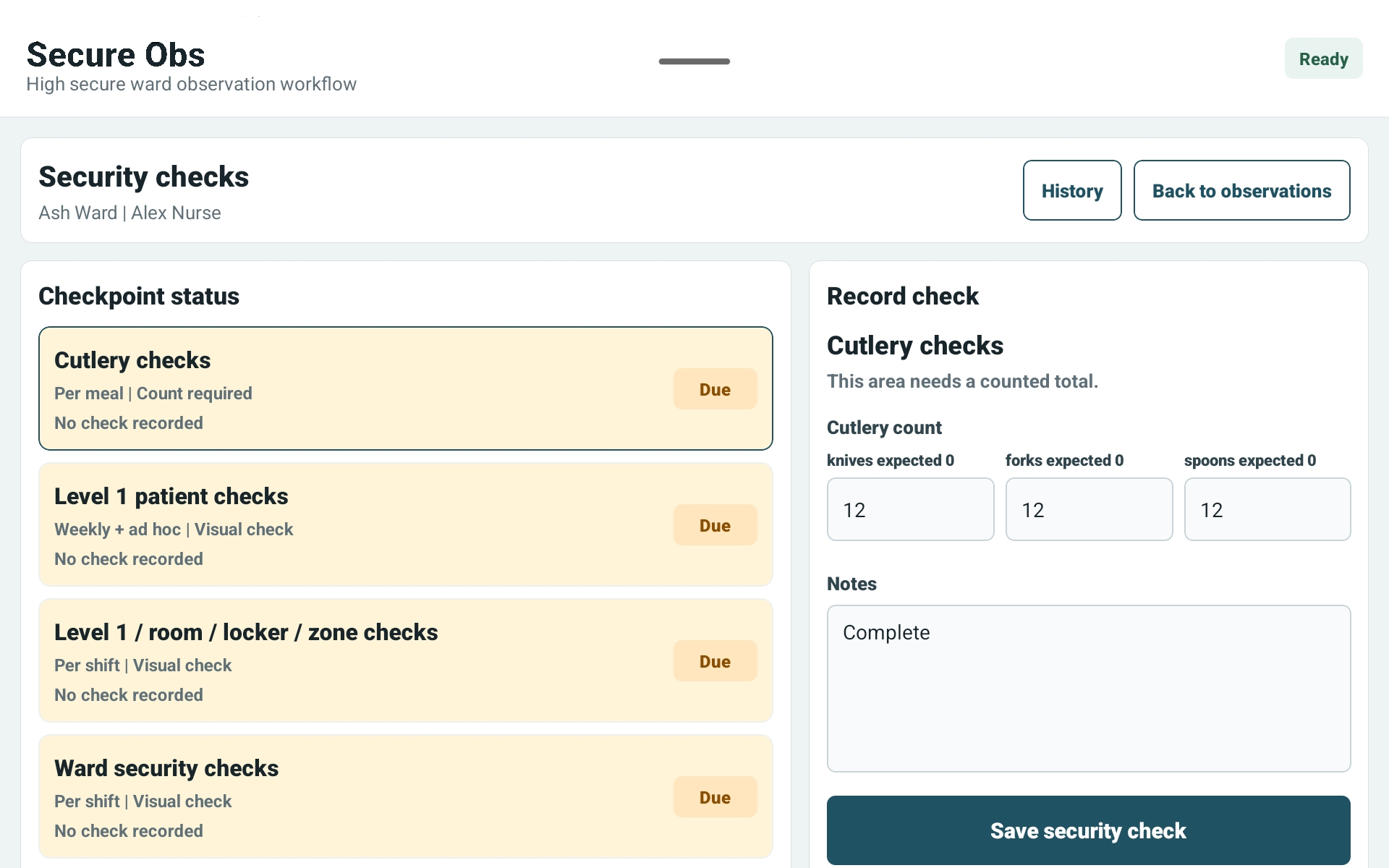Focus the spoons count field

point(1267,509)
